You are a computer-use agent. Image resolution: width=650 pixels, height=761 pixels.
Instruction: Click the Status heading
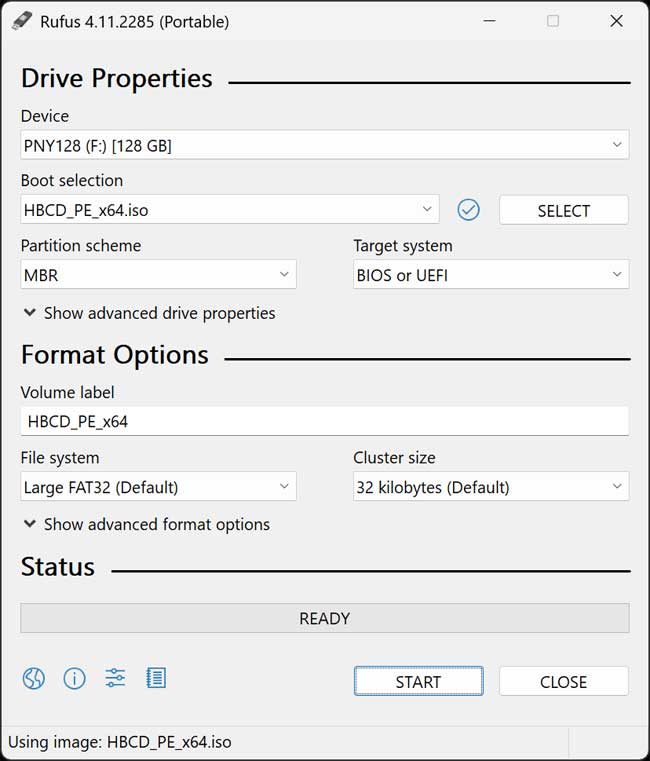pyautogui.click(x=58, y=566)
